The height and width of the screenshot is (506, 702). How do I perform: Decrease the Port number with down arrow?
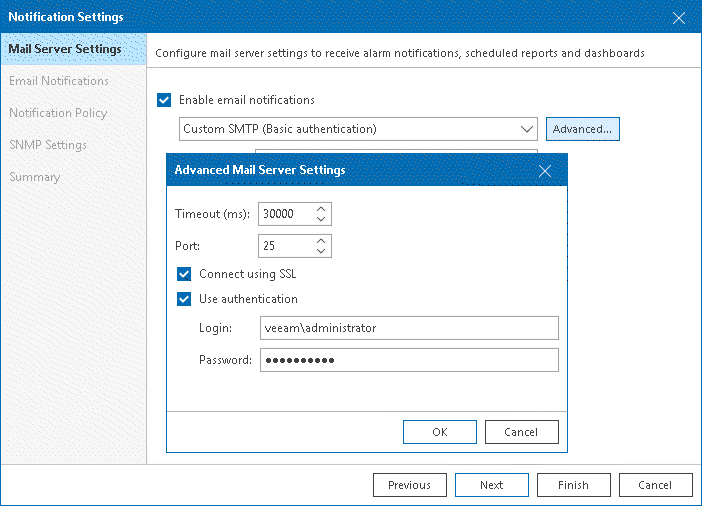(x=320, y=251)
